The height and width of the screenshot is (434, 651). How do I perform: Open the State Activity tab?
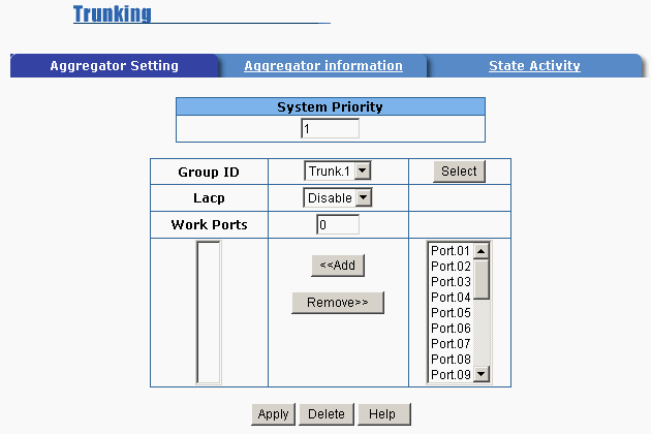[534, 66]
